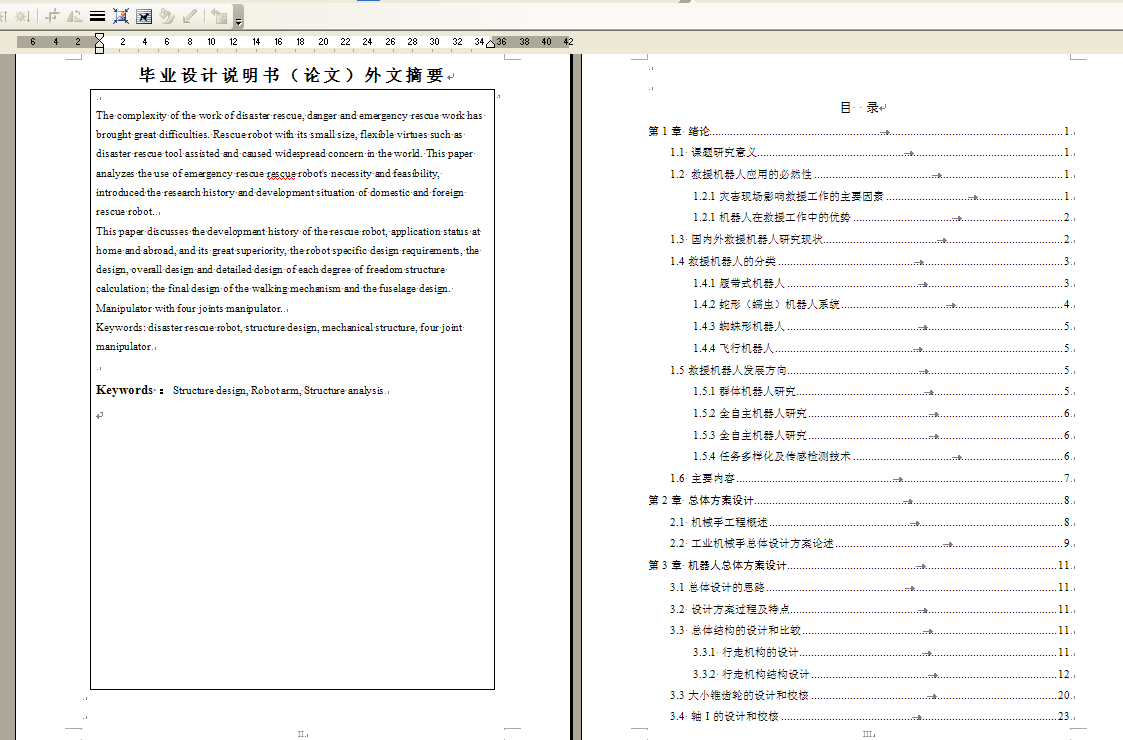
Task: Click the line starting "This paper discusses the development"
Action: click(x=288, y=231)
